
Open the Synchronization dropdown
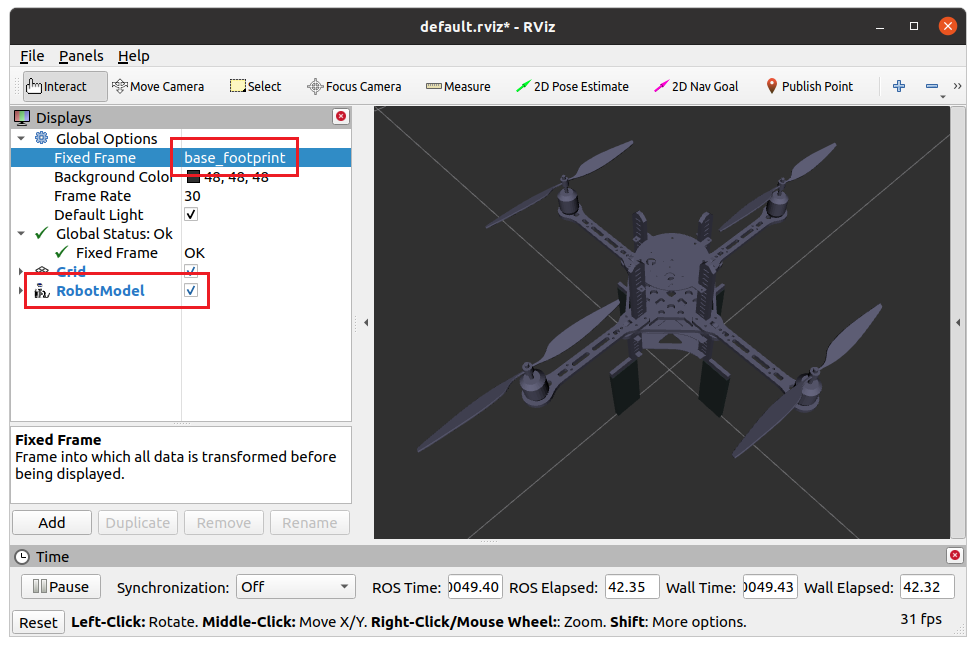click(295, 587)
